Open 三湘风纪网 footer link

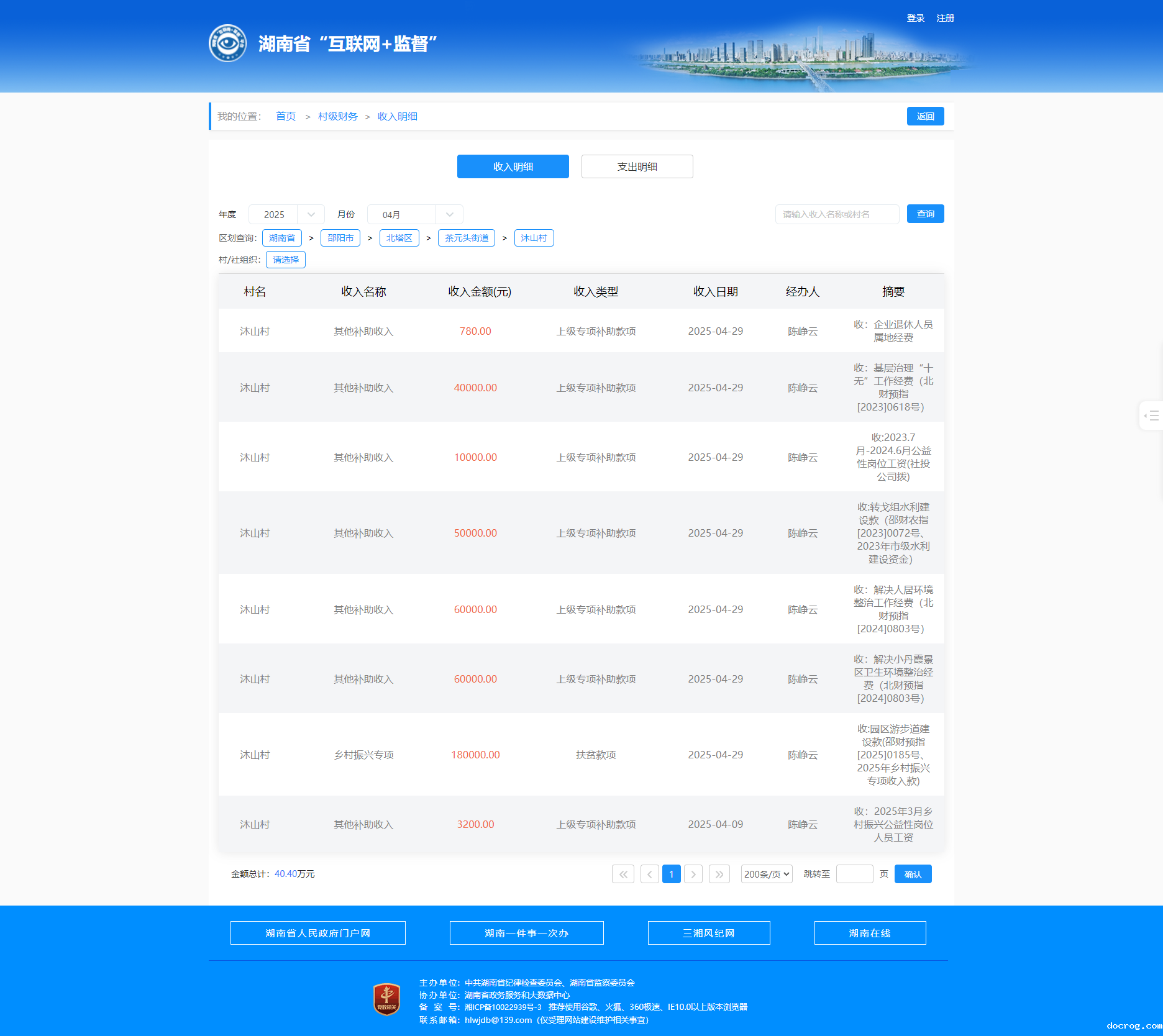(x=708, y=933)
